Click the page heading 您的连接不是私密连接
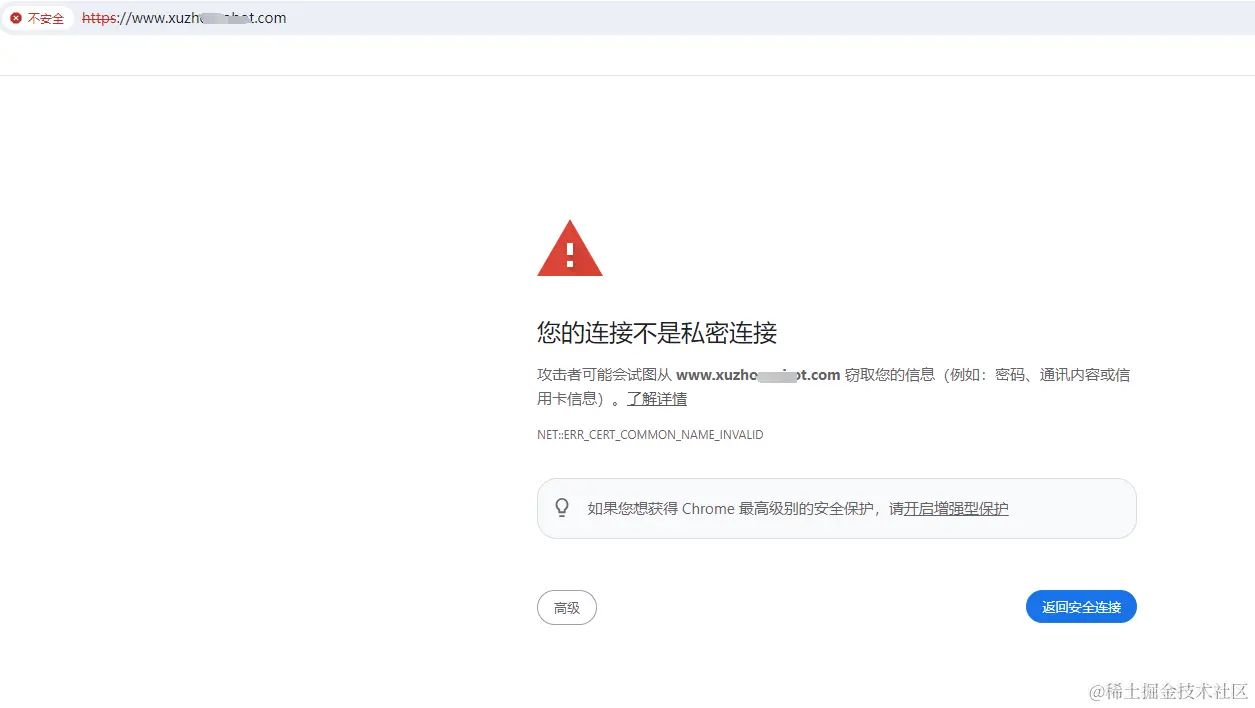Screen dimensions: 1255x708 click(x=658, y=333)
